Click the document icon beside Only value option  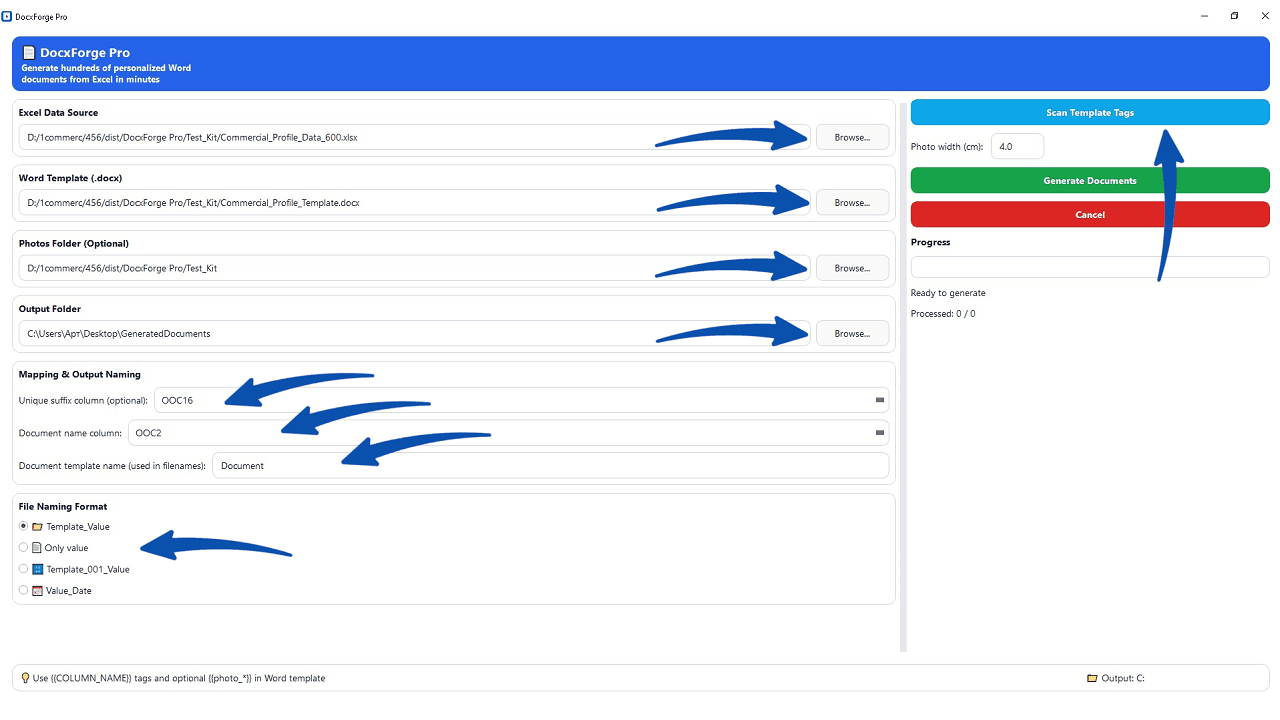coord(35,547)
